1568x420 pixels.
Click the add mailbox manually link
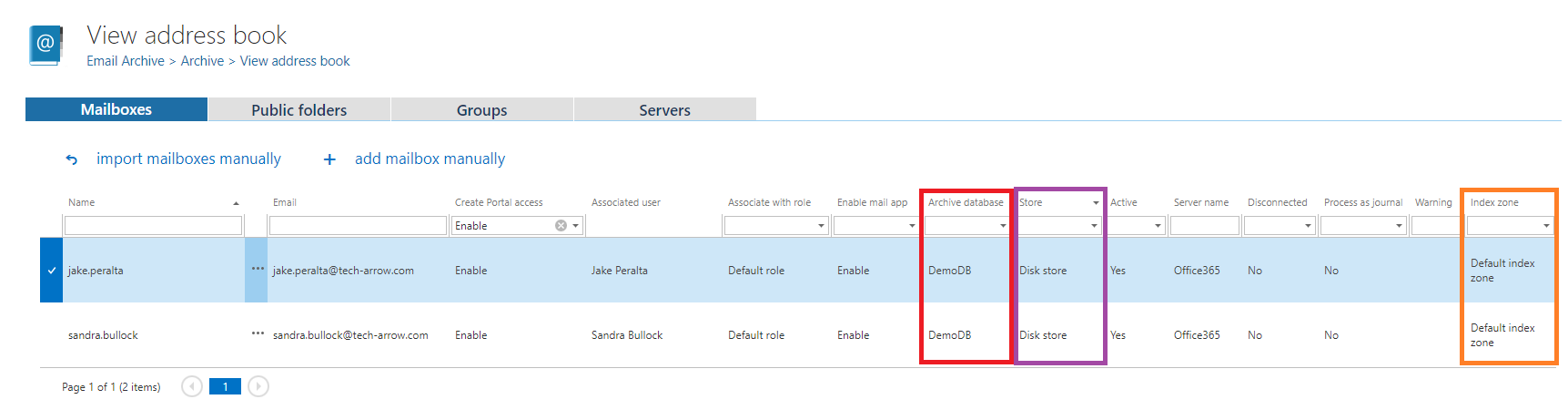(x=430, y=159)
